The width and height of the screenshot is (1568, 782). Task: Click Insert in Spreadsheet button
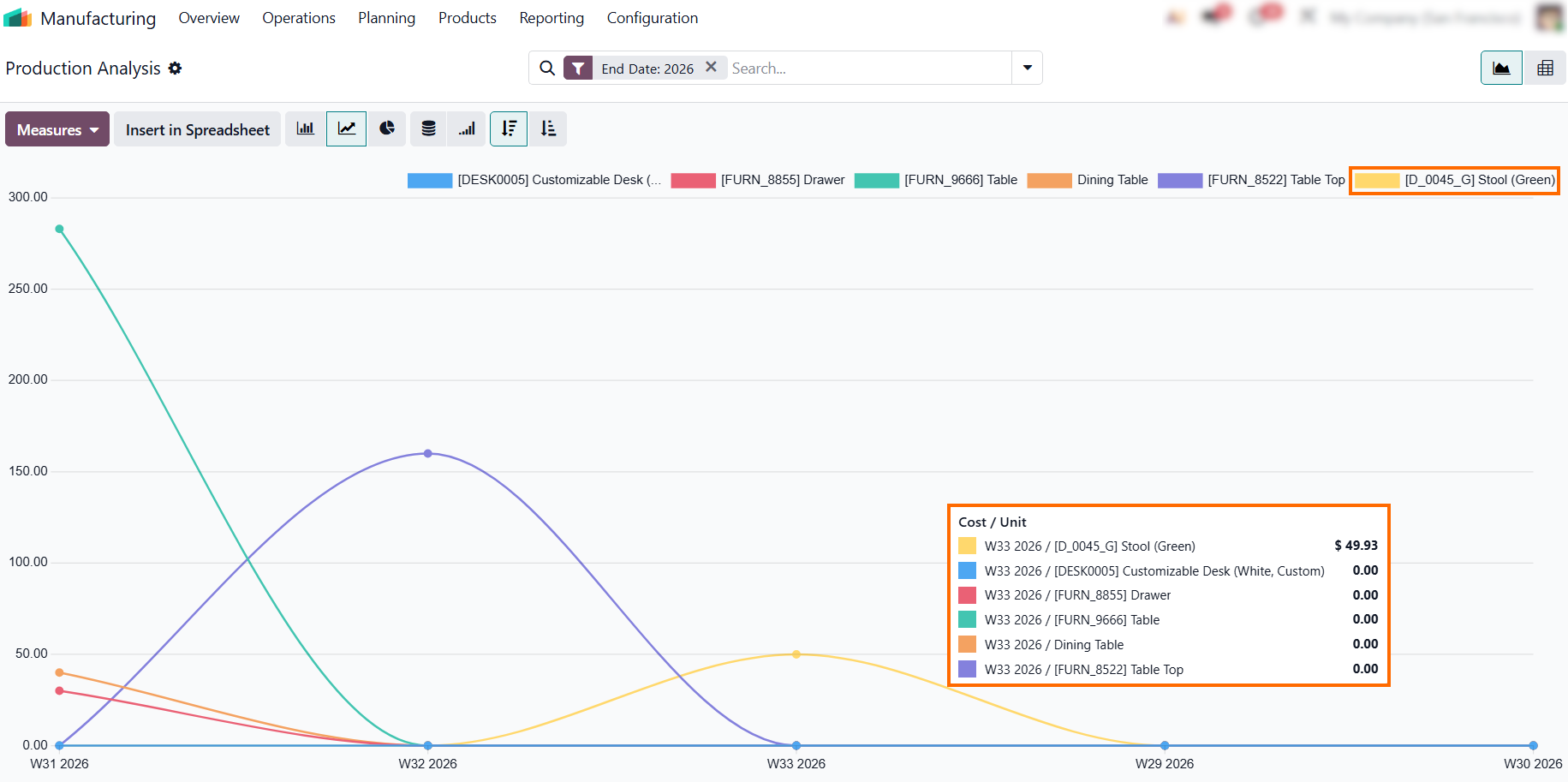197,129
